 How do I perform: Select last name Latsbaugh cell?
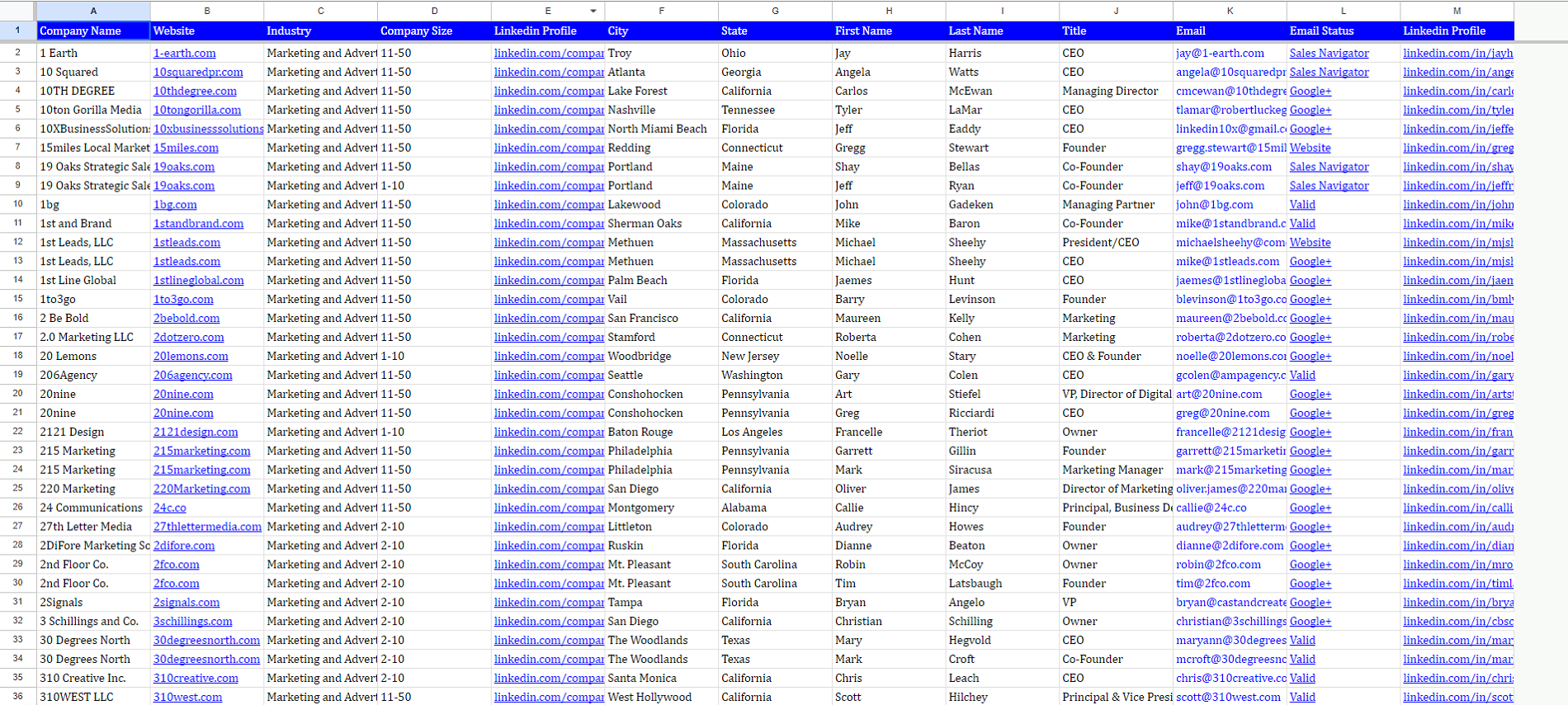coord(1003,584)
